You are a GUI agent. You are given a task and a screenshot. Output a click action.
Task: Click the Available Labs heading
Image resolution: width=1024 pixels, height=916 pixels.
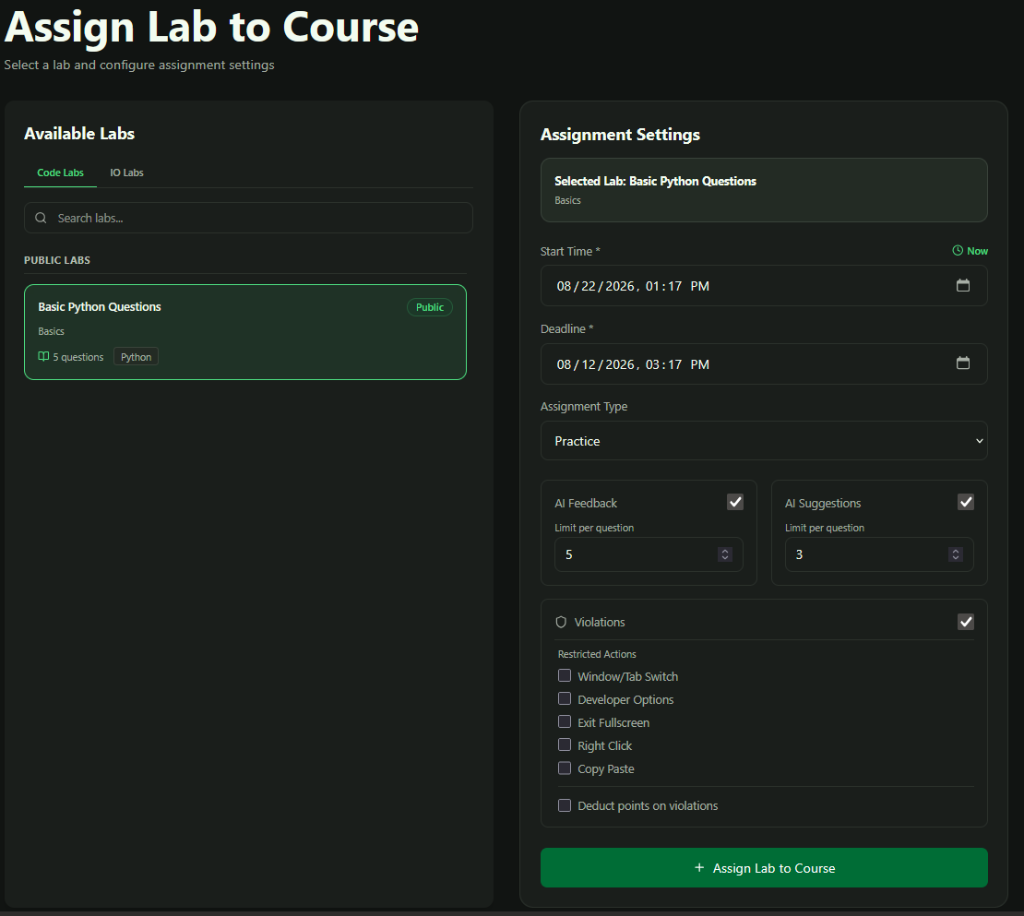(79, 133)
